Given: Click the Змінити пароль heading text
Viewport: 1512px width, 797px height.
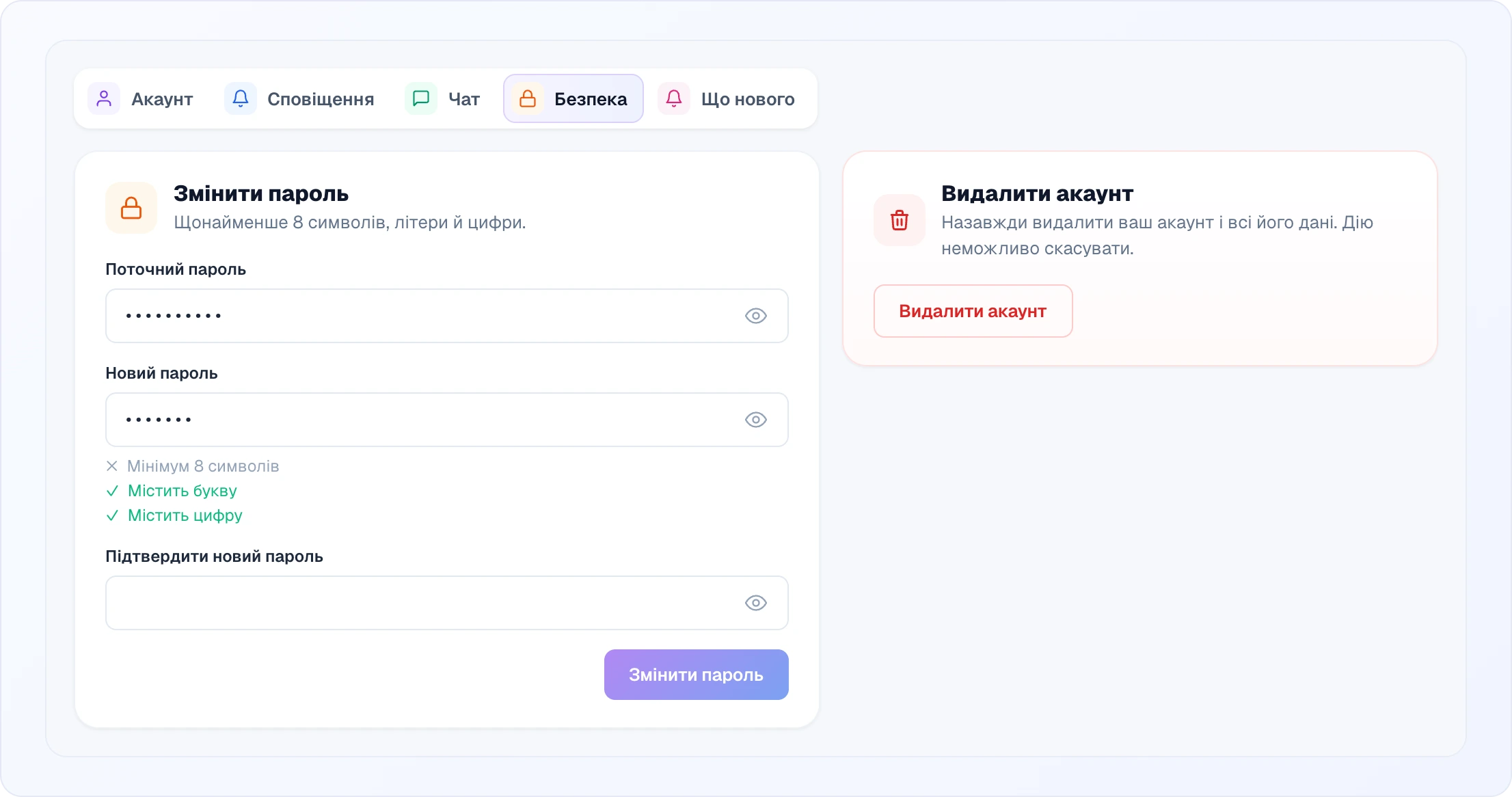Looking at the screenshot, I should 261,193.
